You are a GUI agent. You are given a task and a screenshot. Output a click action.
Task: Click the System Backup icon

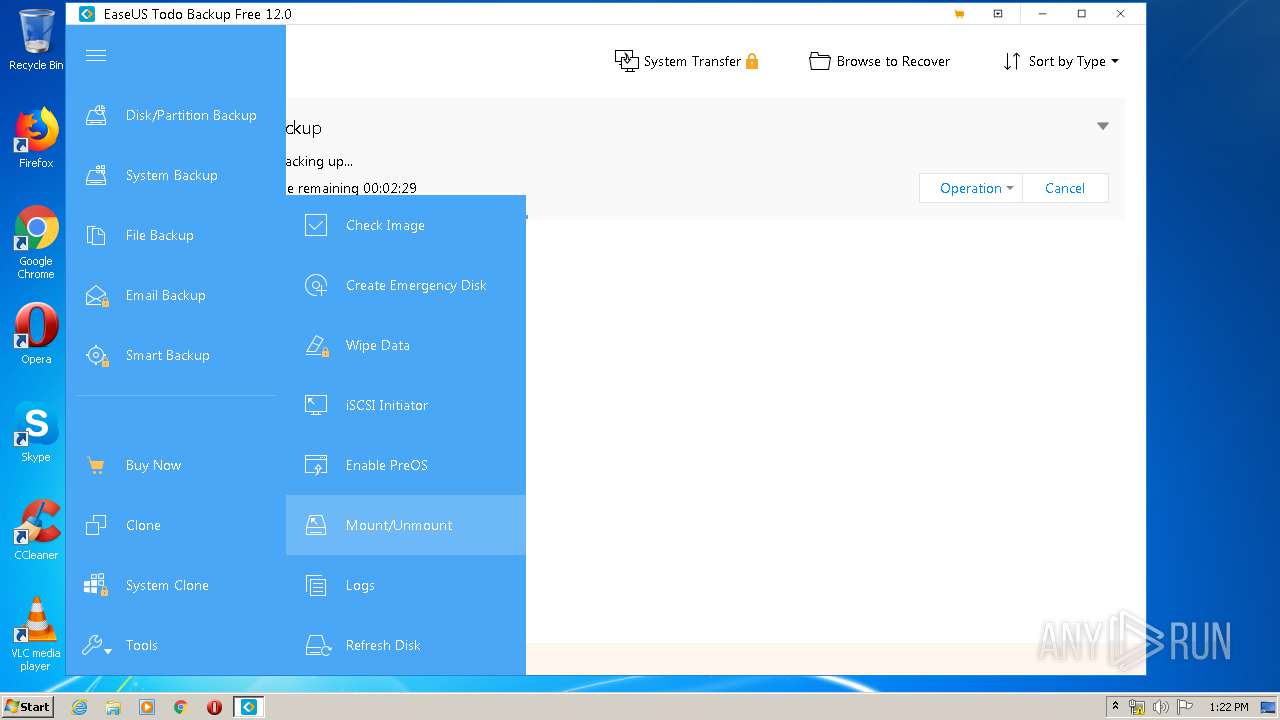96,175
